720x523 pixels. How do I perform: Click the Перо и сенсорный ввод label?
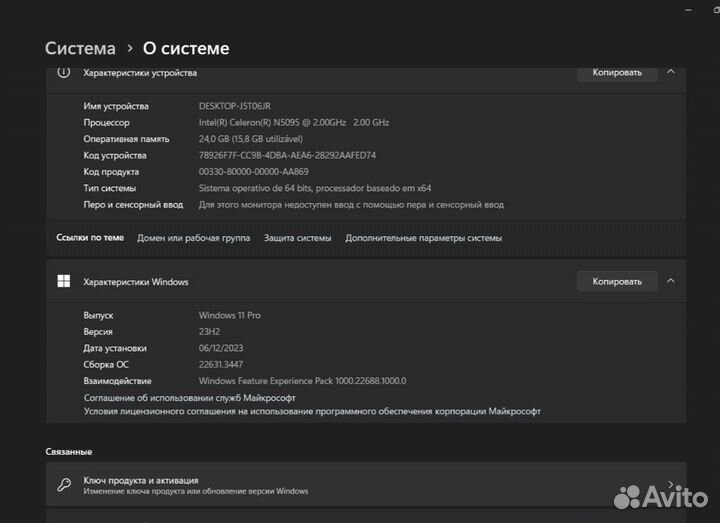[133, 205]
